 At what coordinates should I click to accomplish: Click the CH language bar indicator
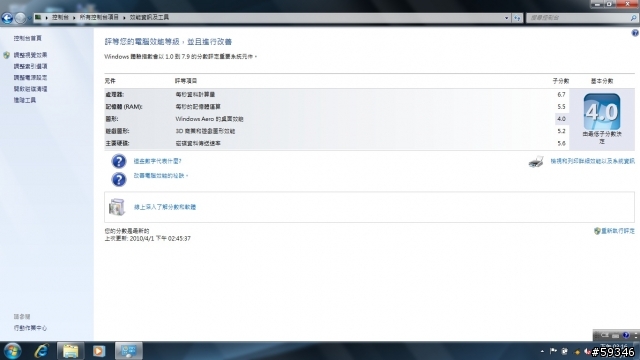pyautogui.click(x=605, y=335)
